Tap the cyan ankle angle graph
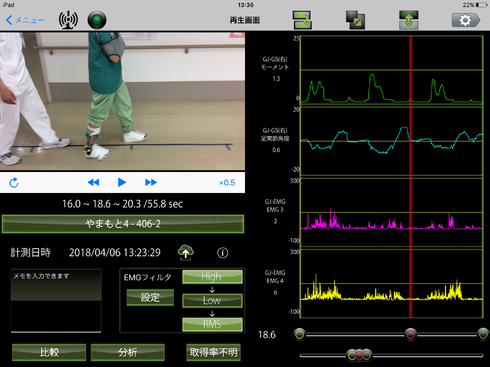Viewport: 490px width, 367px height. [392, 141]
